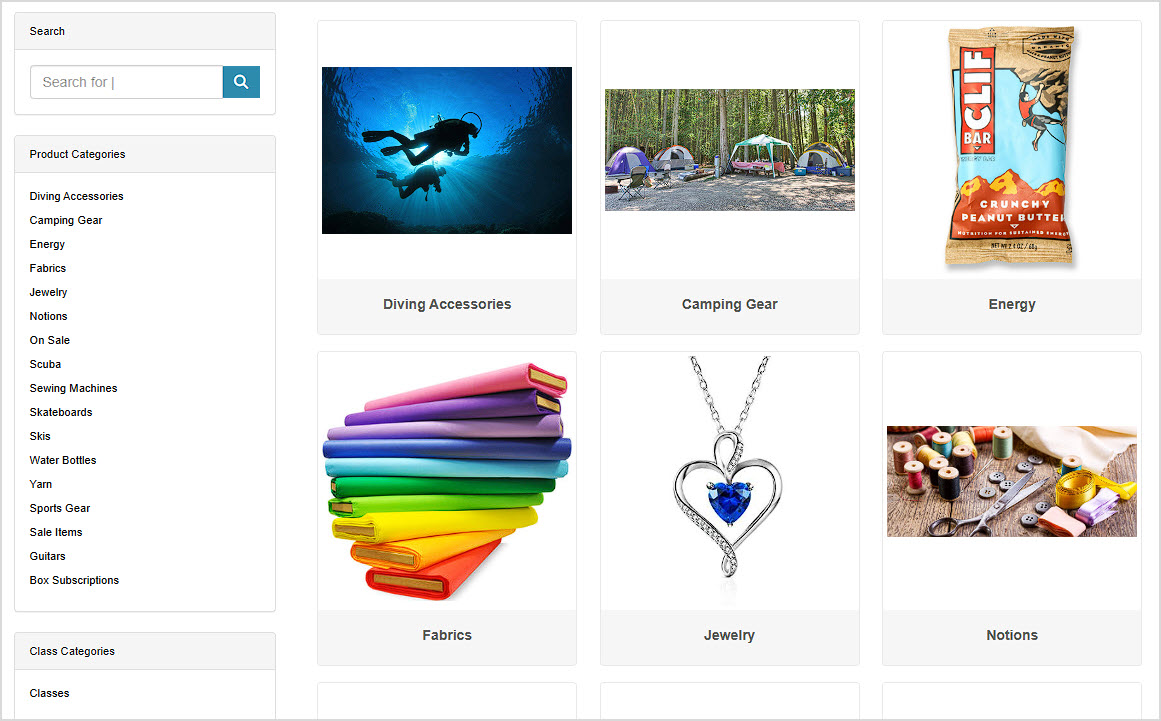Click the scuba diver thumbnail image
This screenshot has height=721, width=1161.
(x=447, y=150)
